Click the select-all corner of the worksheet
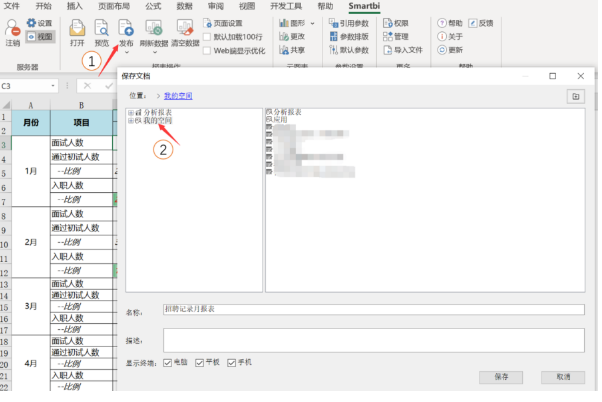The width and height of the screenshot is (602, 402). [x=6, y=105]
